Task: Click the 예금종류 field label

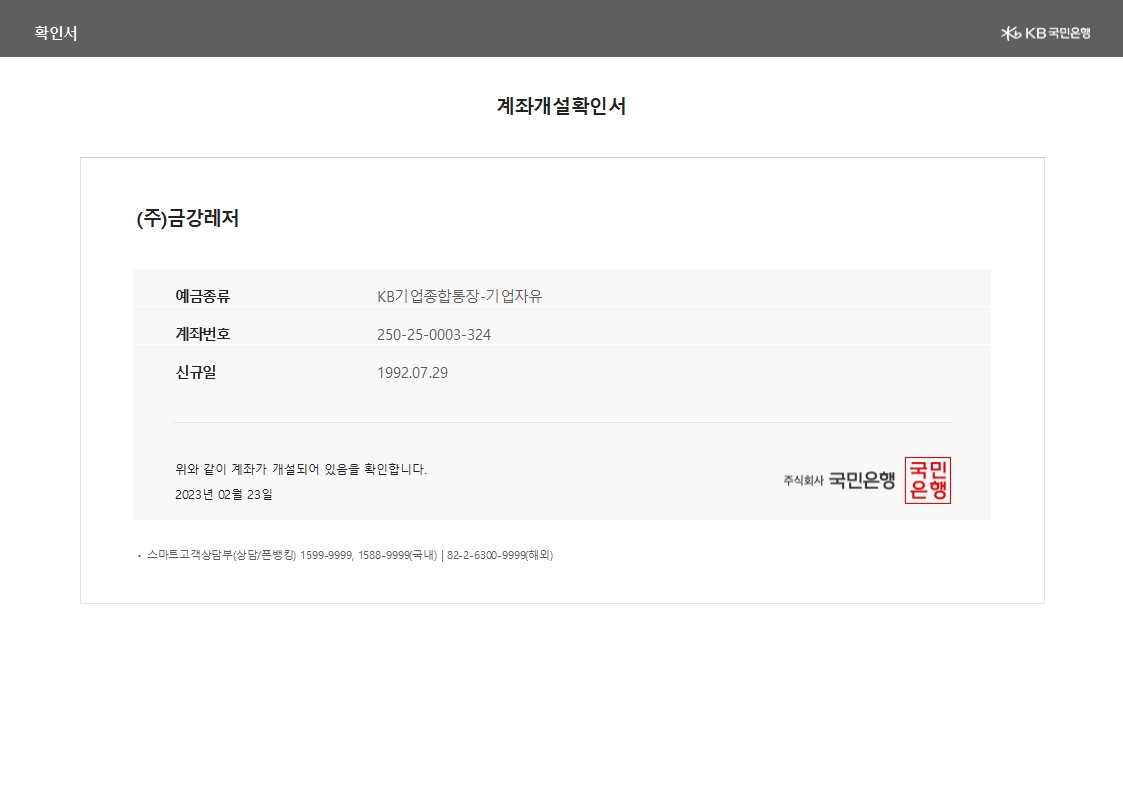Action: tap(203, 296)
